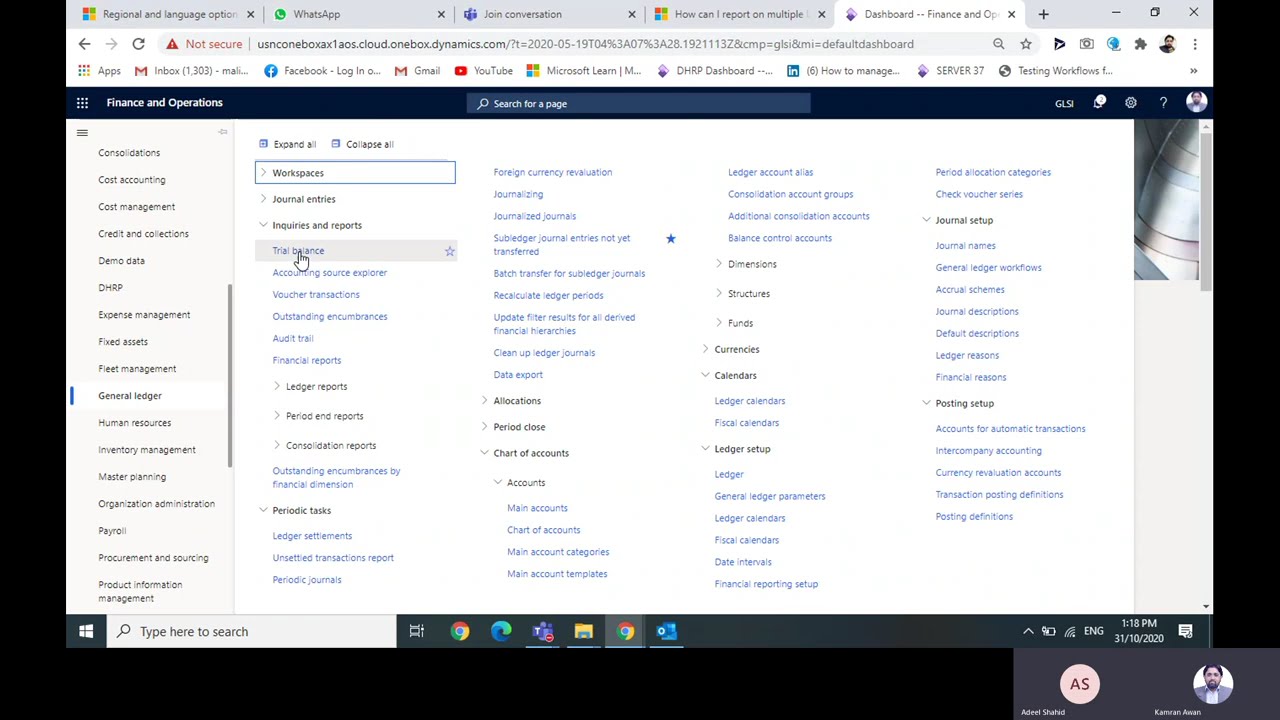Screen dimensions: 1280x720
Task: Expand the Period reports group
Action: (x=277, y=416)
